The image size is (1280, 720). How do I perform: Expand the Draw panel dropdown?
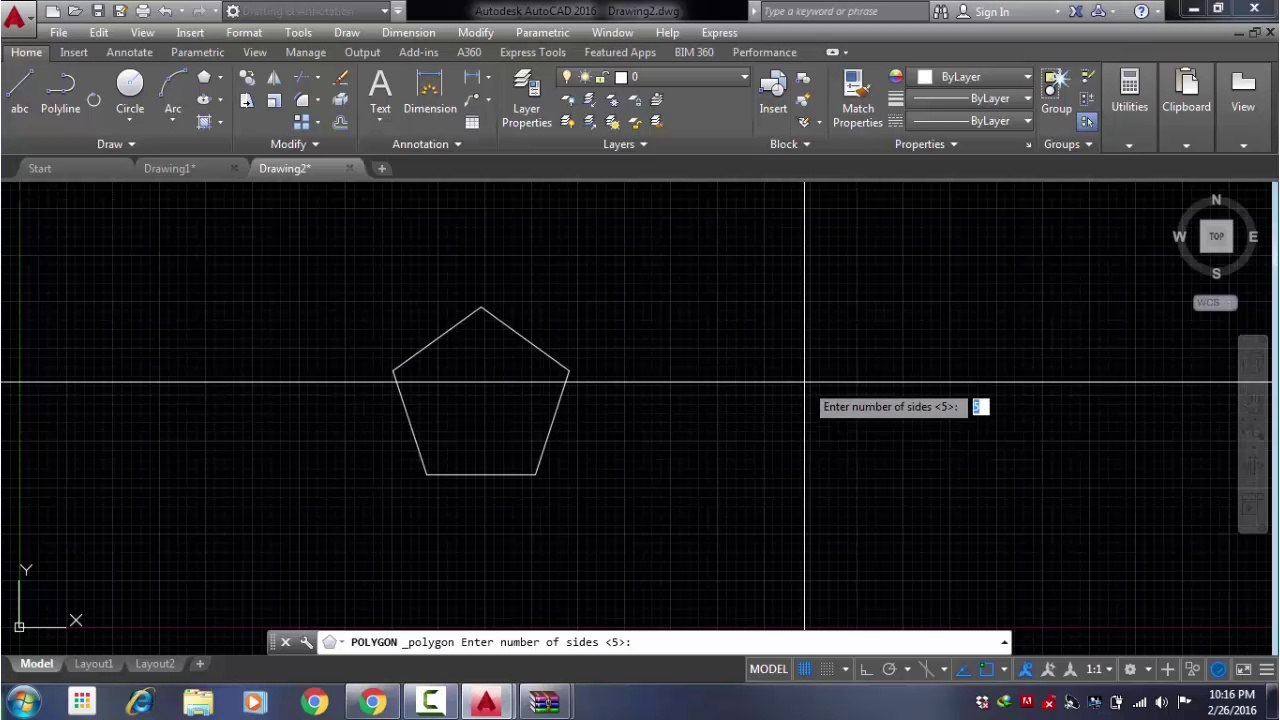tap(116, 144)
